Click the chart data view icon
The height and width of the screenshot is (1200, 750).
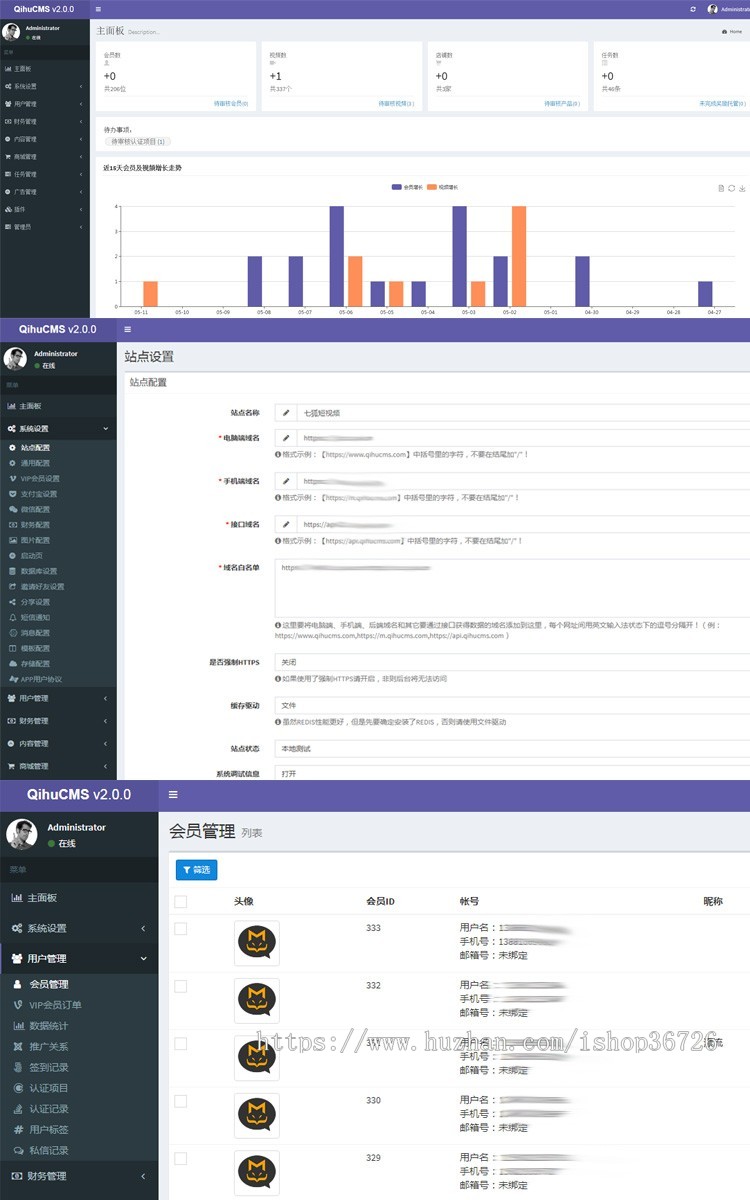click(721, 188)
